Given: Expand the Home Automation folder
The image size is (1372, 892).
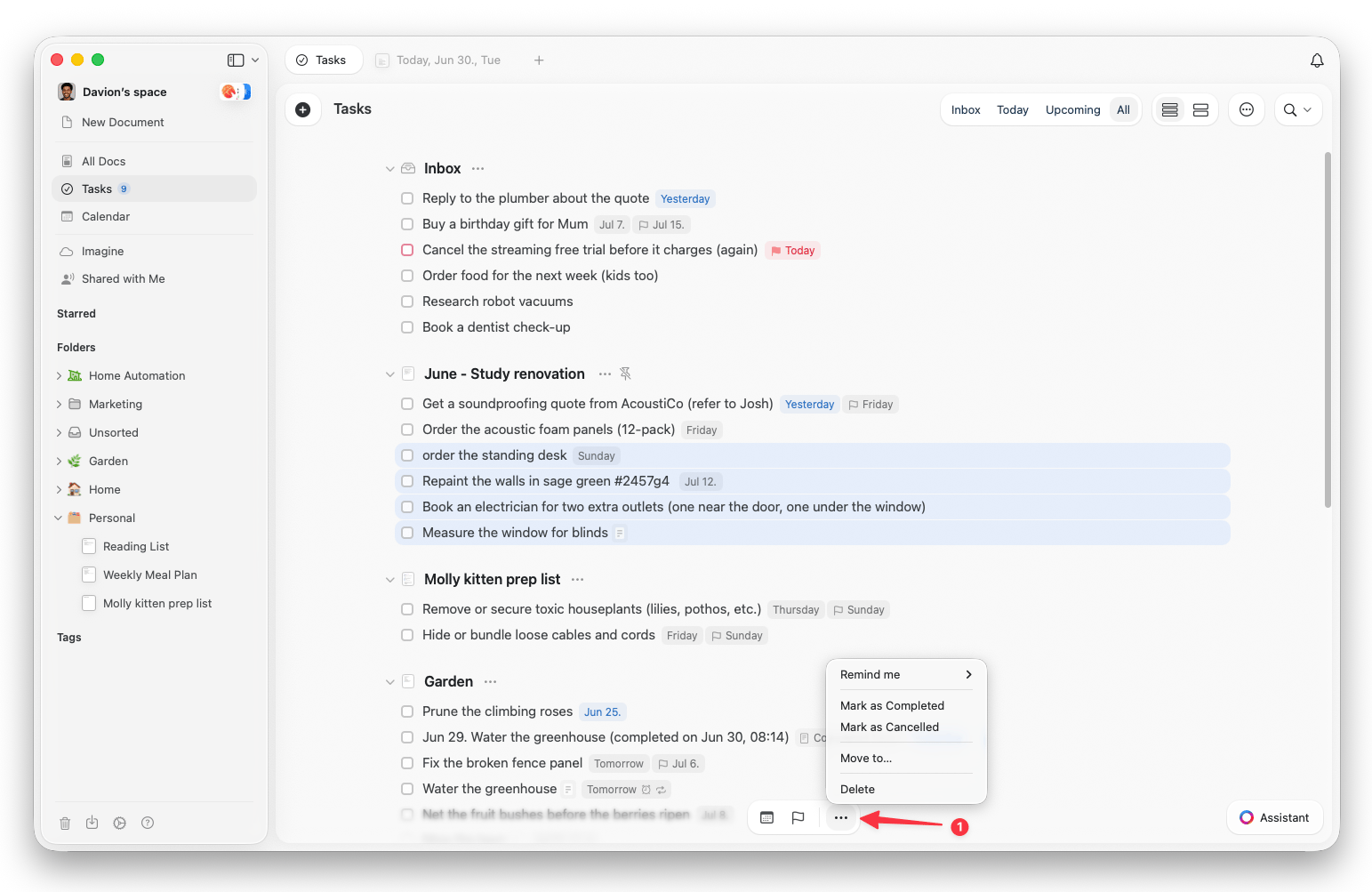Looking at the screenshot, I should point(59,376).
